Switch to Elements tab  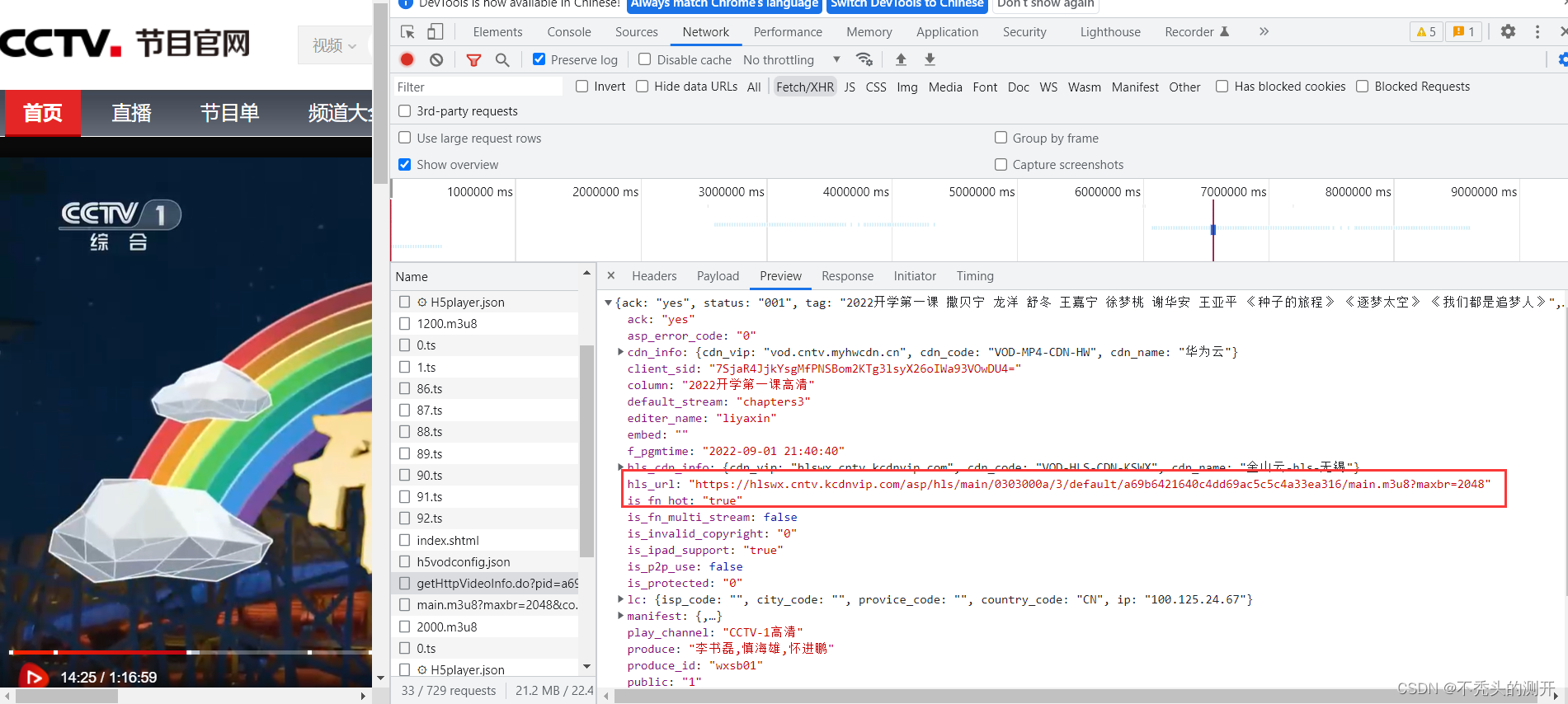[x=497, y=31]
